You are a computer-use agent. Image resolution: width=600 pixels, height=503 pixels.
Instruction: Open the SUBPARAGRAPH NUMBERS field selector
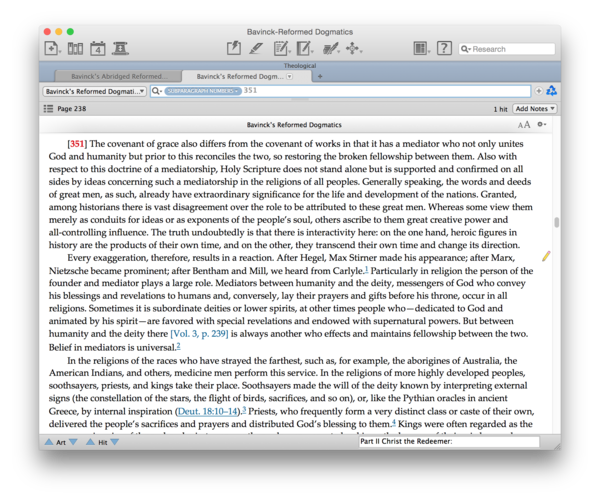click(x=203, y=91)
